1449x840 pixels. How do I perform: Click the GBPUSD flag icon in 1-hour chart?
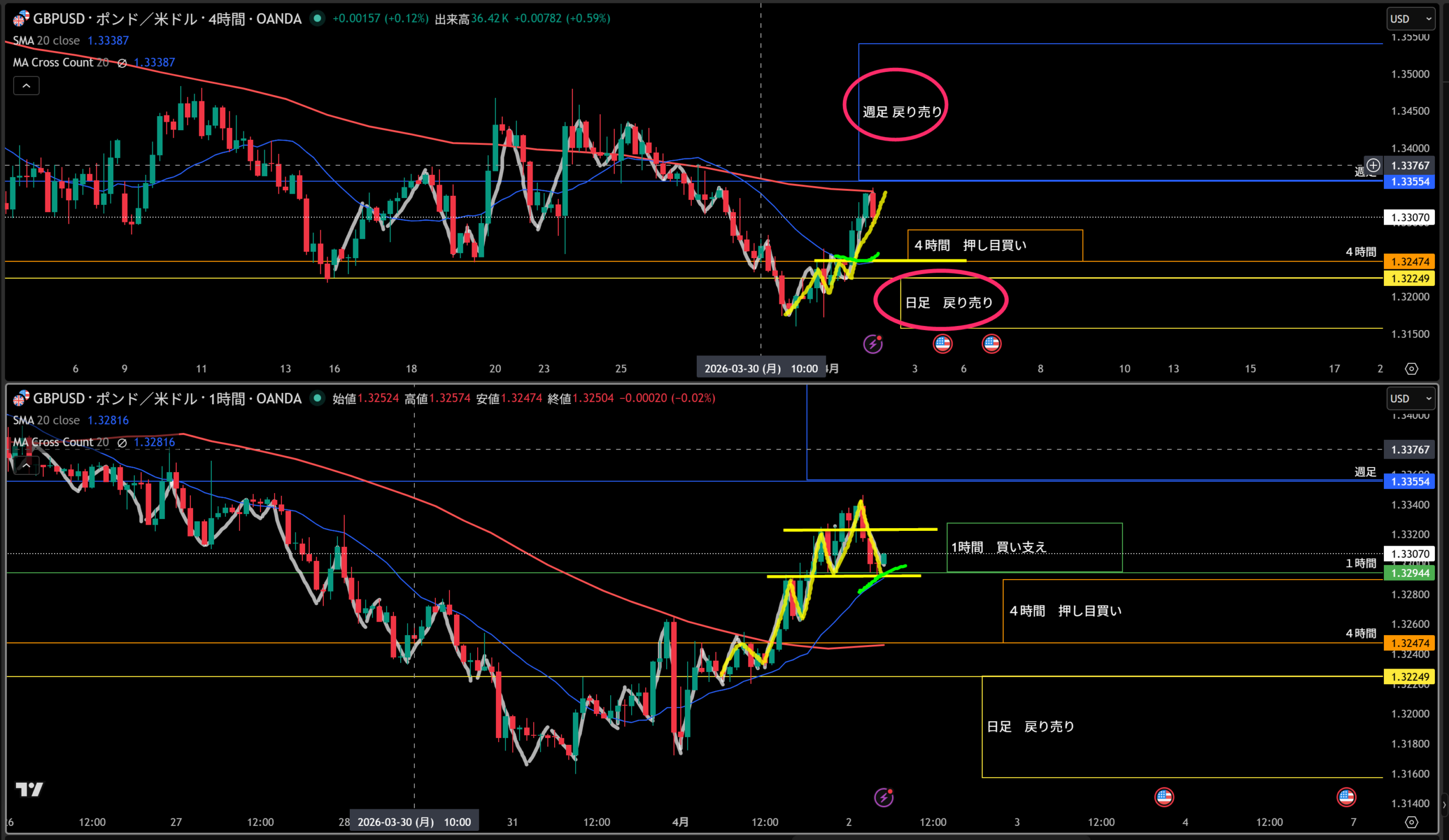pyautogui.click(x=21, y=398)
